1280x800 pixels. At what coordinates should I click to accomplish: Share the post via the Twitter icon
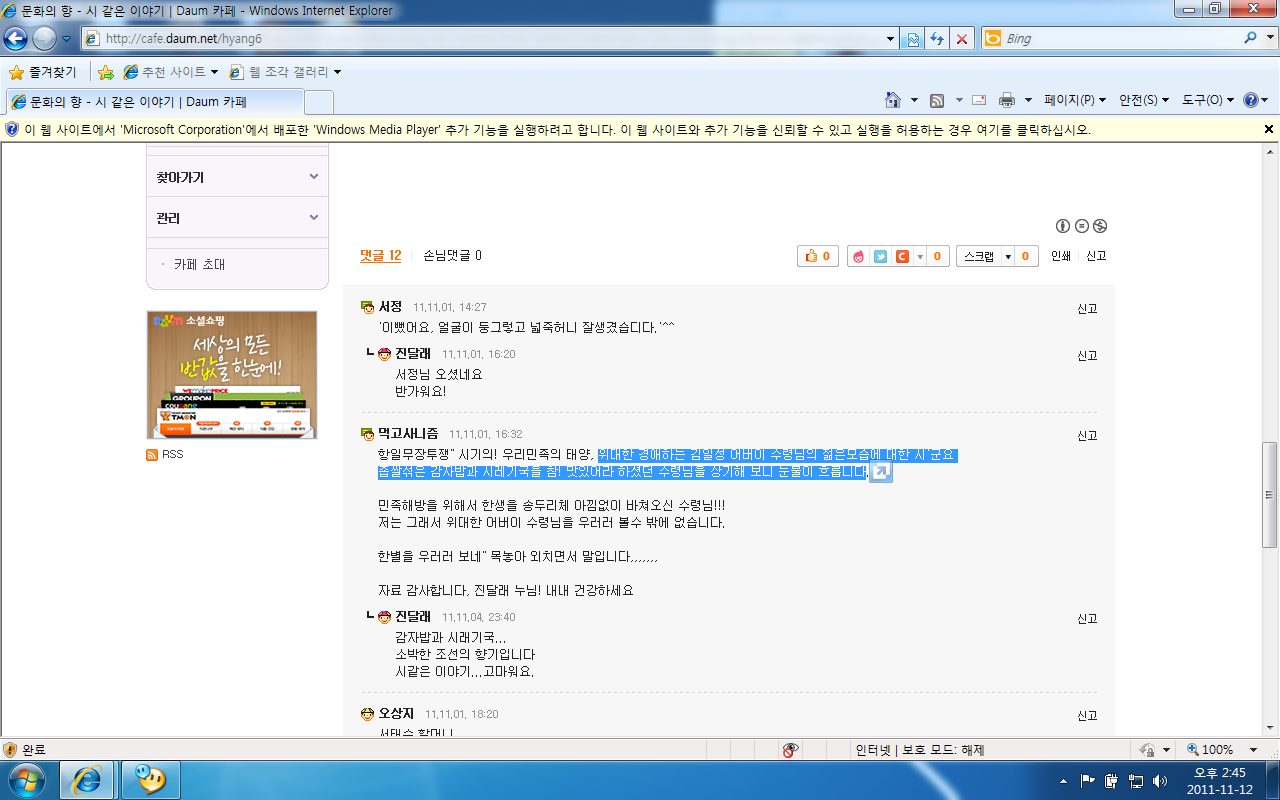(x=880, y=256)
